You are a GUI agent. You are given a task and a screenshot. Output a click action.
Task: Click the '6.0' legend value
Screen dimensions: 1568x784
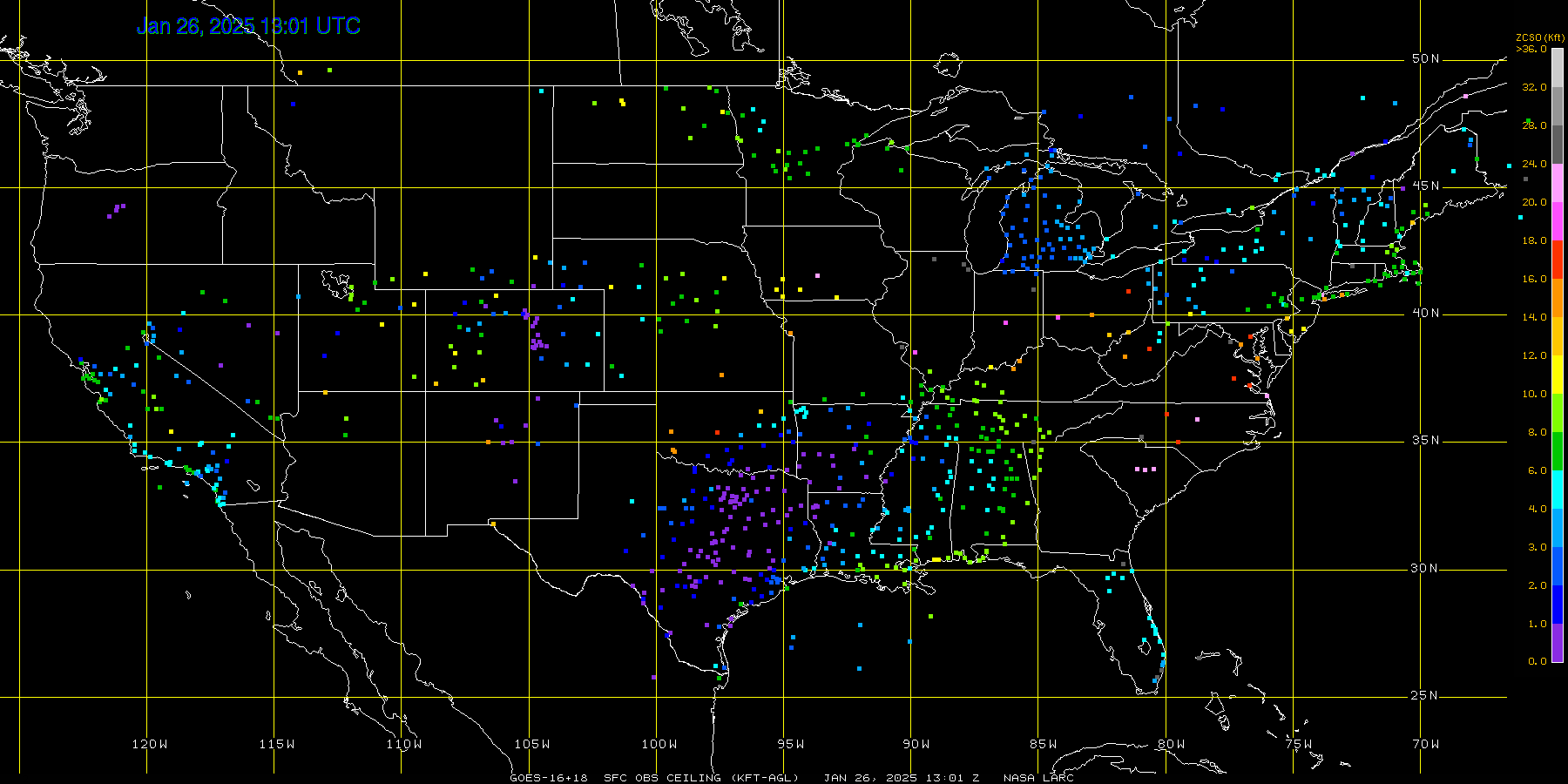click(x=1538, y=470)
